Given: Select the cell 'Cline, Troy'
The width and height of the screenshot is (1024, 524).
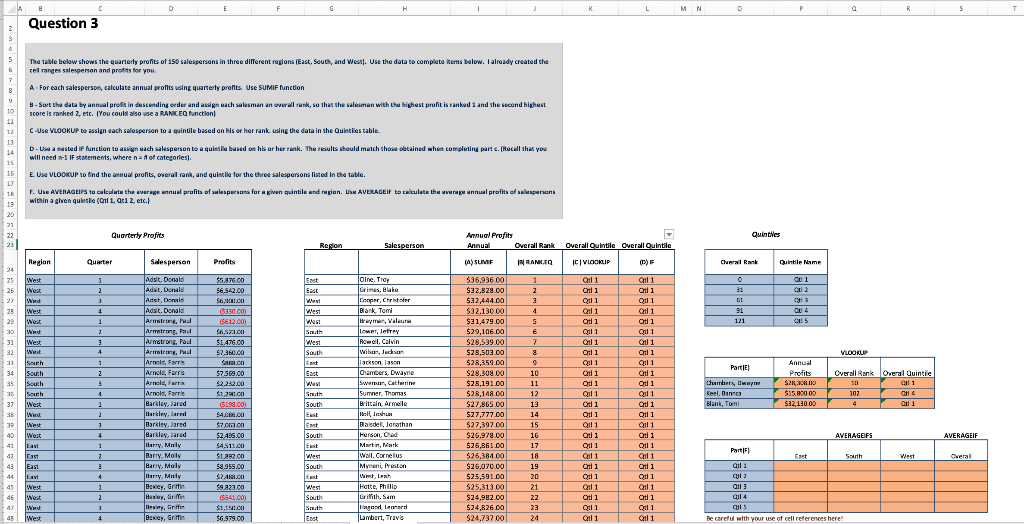Looking at the screenshot, I should click(x=404, y=280).
